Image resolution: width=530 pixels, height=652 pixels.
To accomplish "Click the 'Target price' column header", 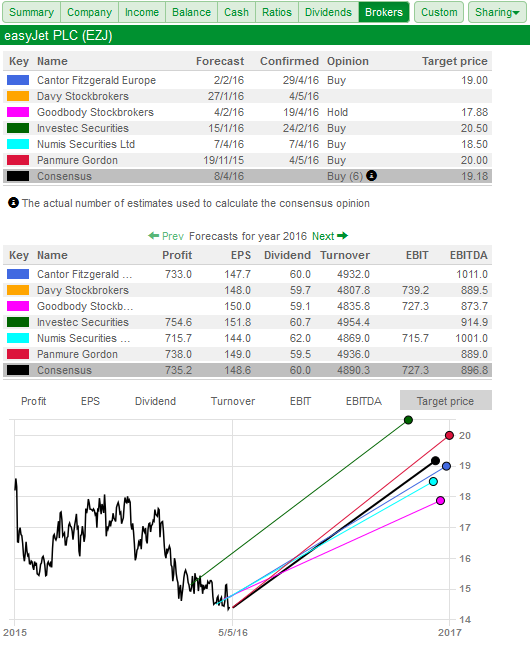I will click(x=455, y=61).
